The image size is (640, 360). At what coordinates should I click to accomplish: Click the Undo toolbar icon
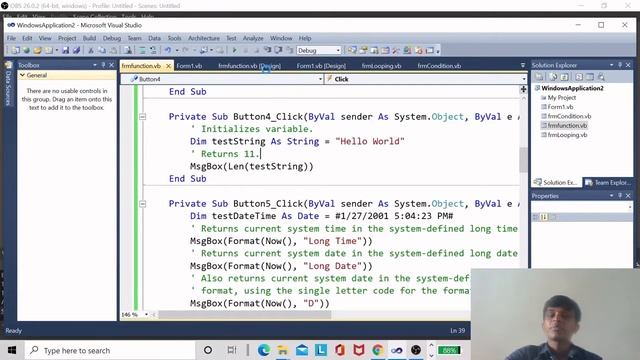[167, 50]
